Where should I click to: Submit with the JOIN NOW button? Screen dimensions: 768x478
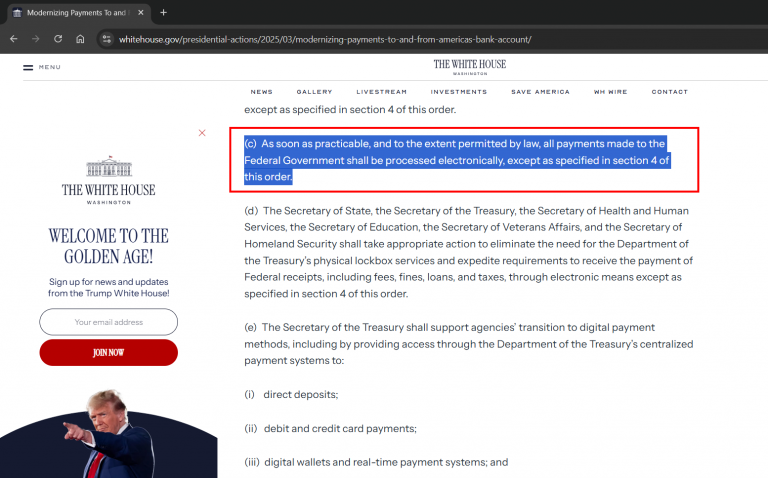(x=109, y=353)
